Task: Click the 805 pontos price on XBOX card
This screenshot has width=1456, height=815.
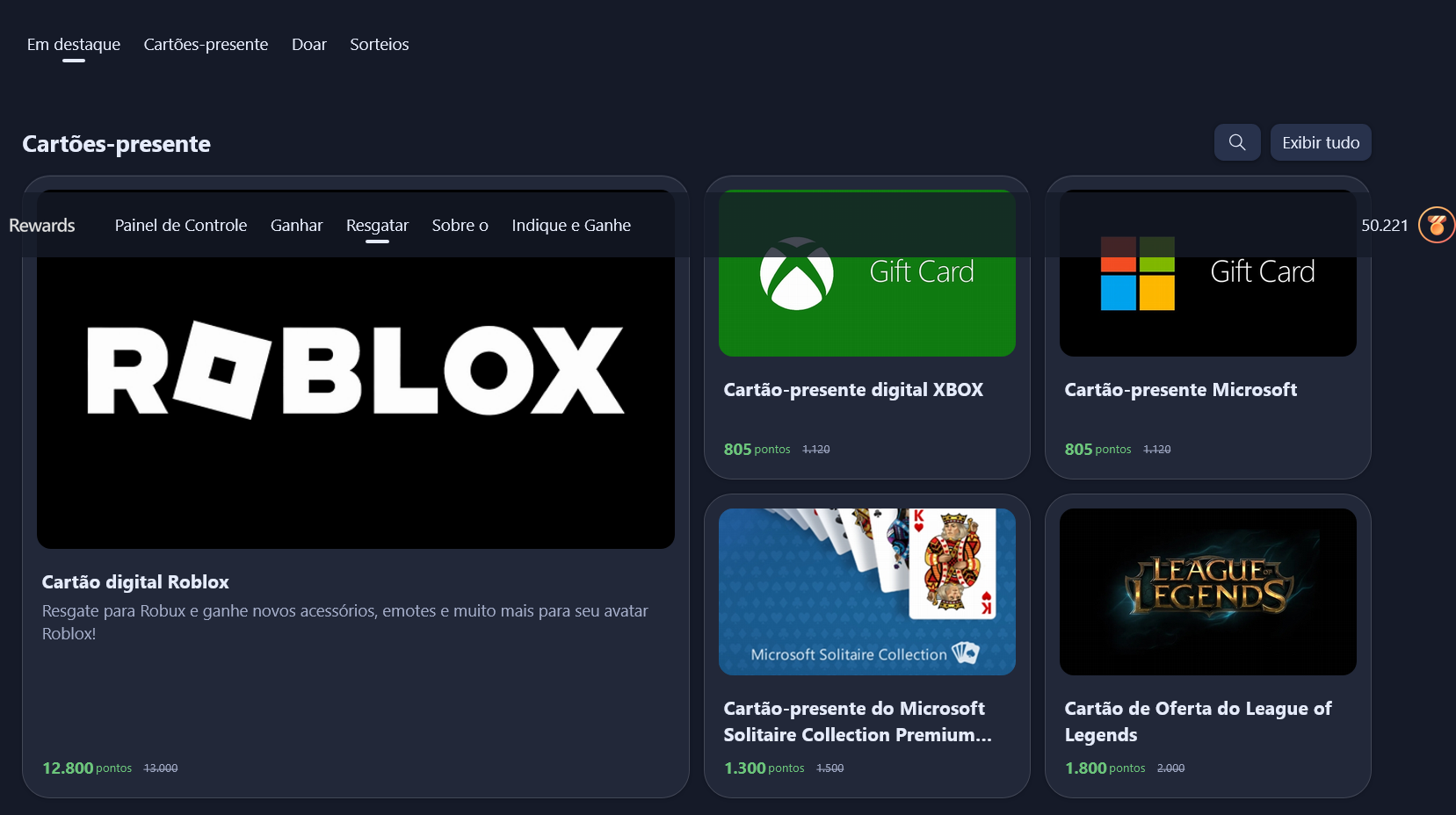Action: point(757,450)
